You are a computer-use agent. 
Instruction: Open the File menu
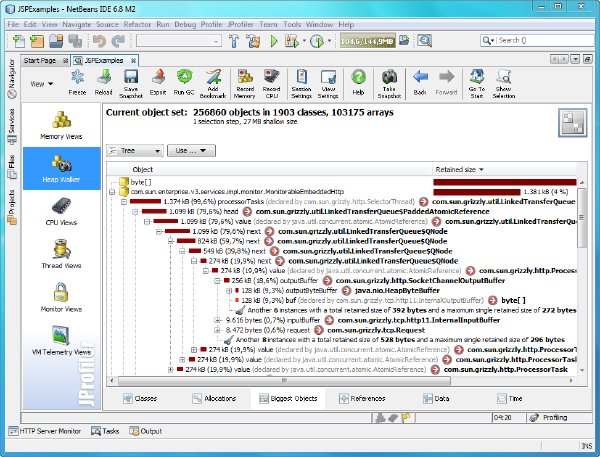pos(13,24)
